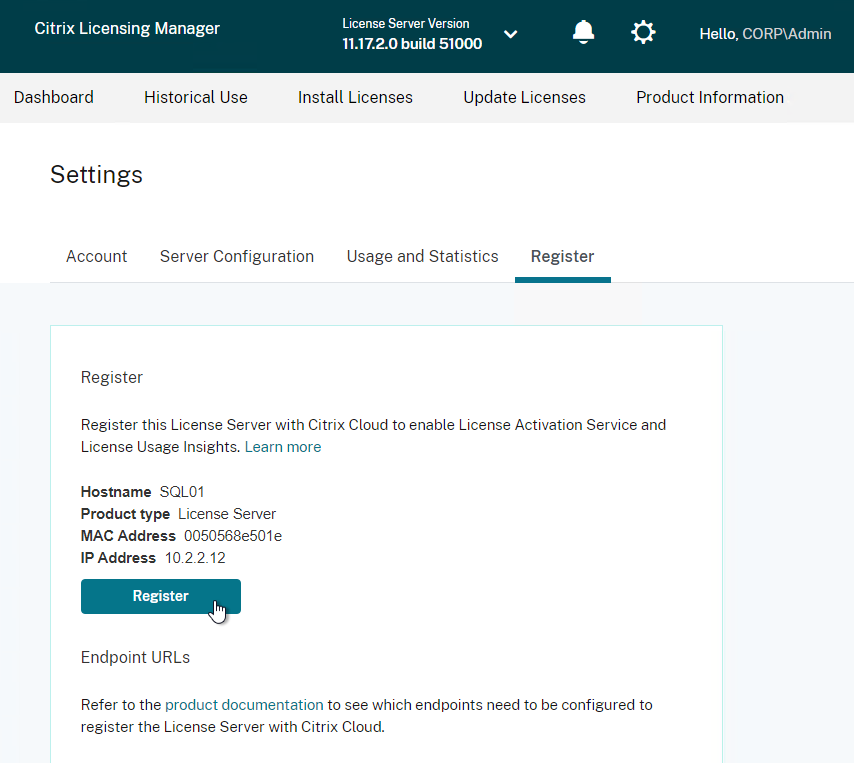This screenshot has width=854, height=763.
Task: Open the notifications bell icon
Action: point(583,33)
